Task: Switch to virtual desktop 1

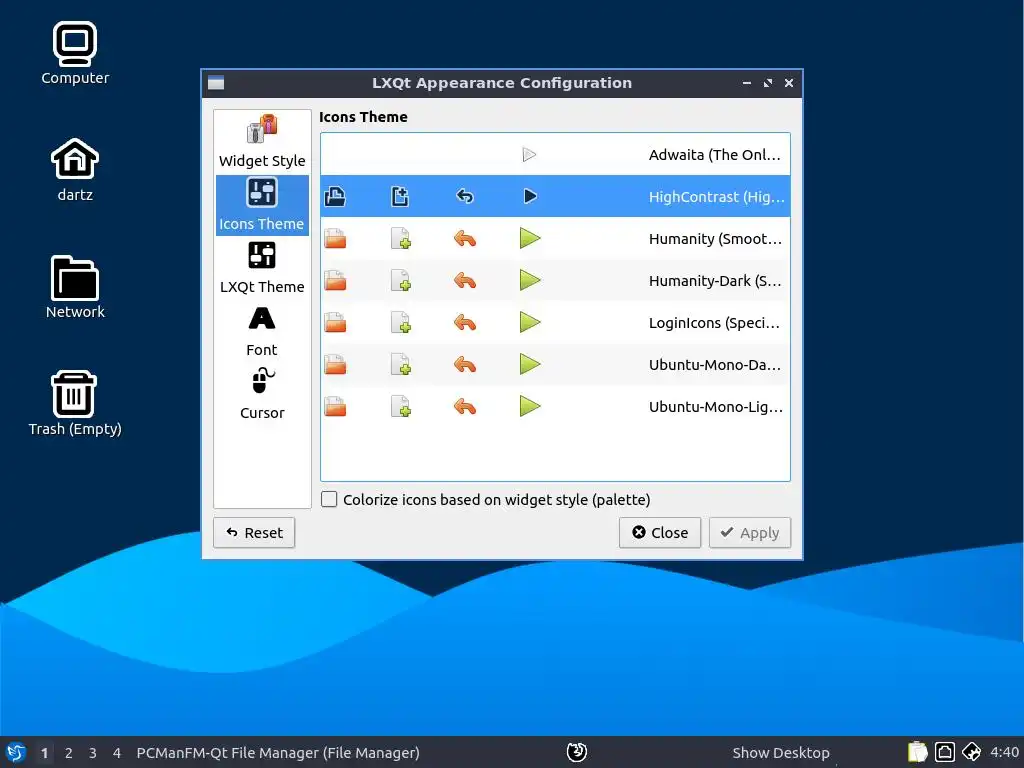Action: click(x=44, y=753)
